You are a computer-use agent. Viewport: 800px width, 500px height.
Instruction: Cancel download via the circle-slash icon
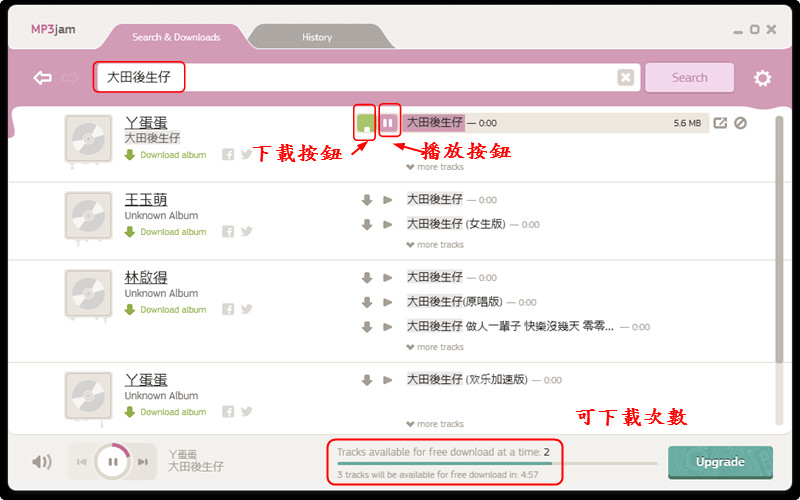click(x=740, y=123)
